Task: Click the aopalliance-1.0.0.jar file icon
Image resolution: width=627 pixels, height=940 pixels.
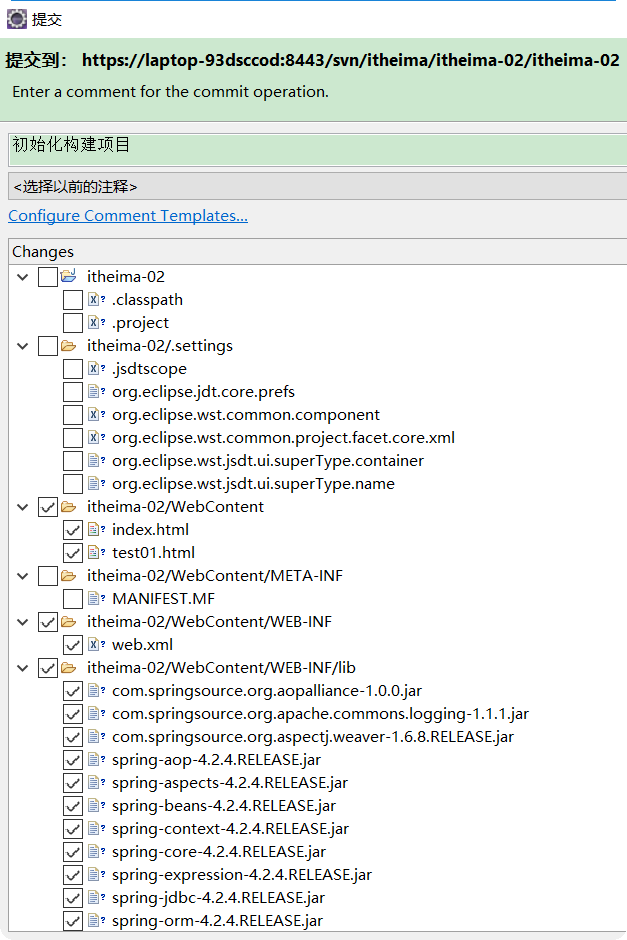Action: pos(96,691)
